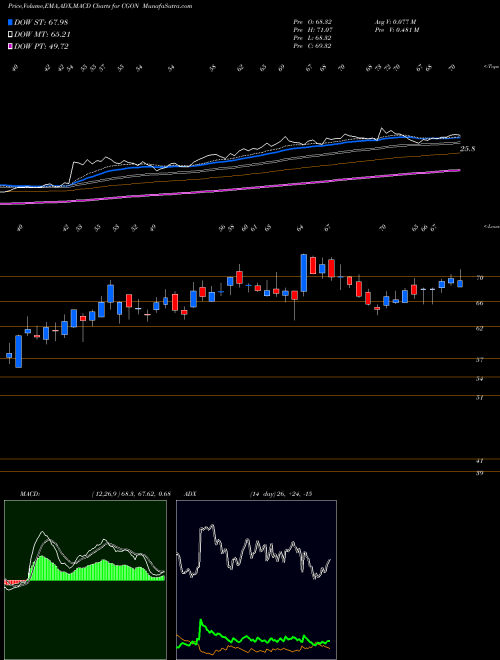Click the Avg V: 0.077 M value
The width and height of the screenshot is (500, 660).
click(x=395, y=22)
